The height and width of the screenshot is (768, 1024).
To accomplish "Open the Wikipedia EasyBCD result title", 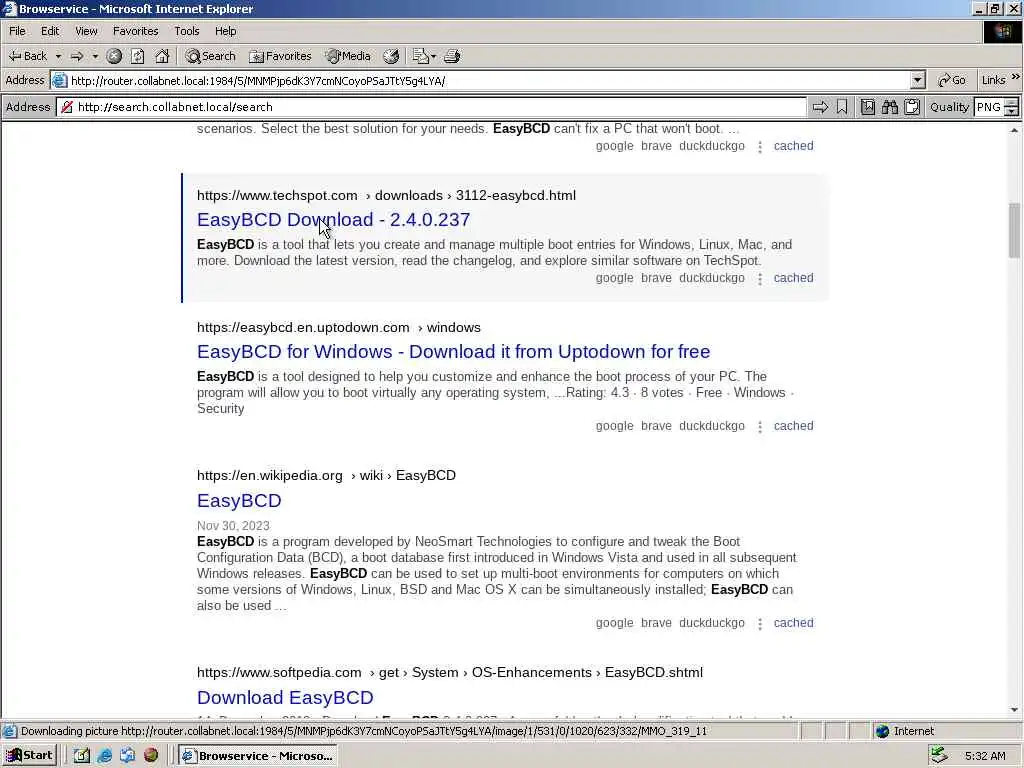I will 239,500.
